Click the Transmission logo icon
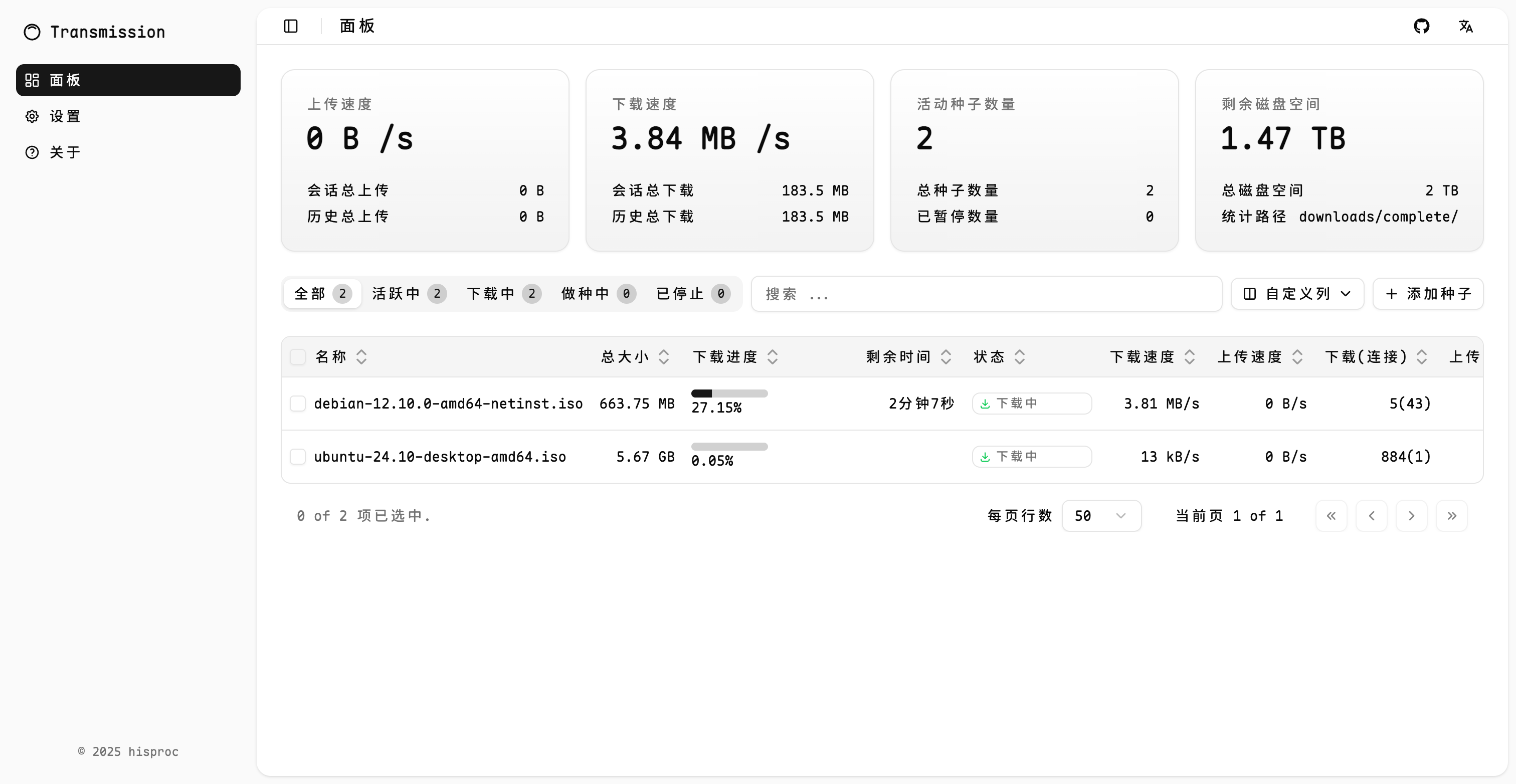This screenshot has width=1516, height=784. pyautogui.click(x=32, y=32)
